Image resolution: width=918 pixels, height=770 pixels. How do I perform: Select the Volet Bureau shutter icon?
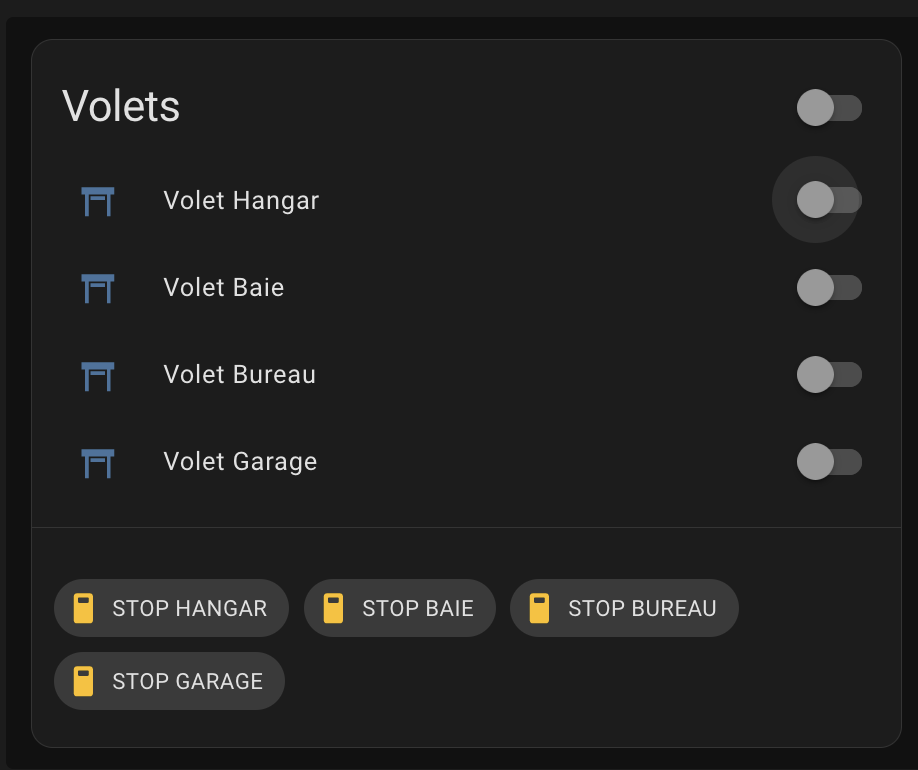(x=98, y=376)
